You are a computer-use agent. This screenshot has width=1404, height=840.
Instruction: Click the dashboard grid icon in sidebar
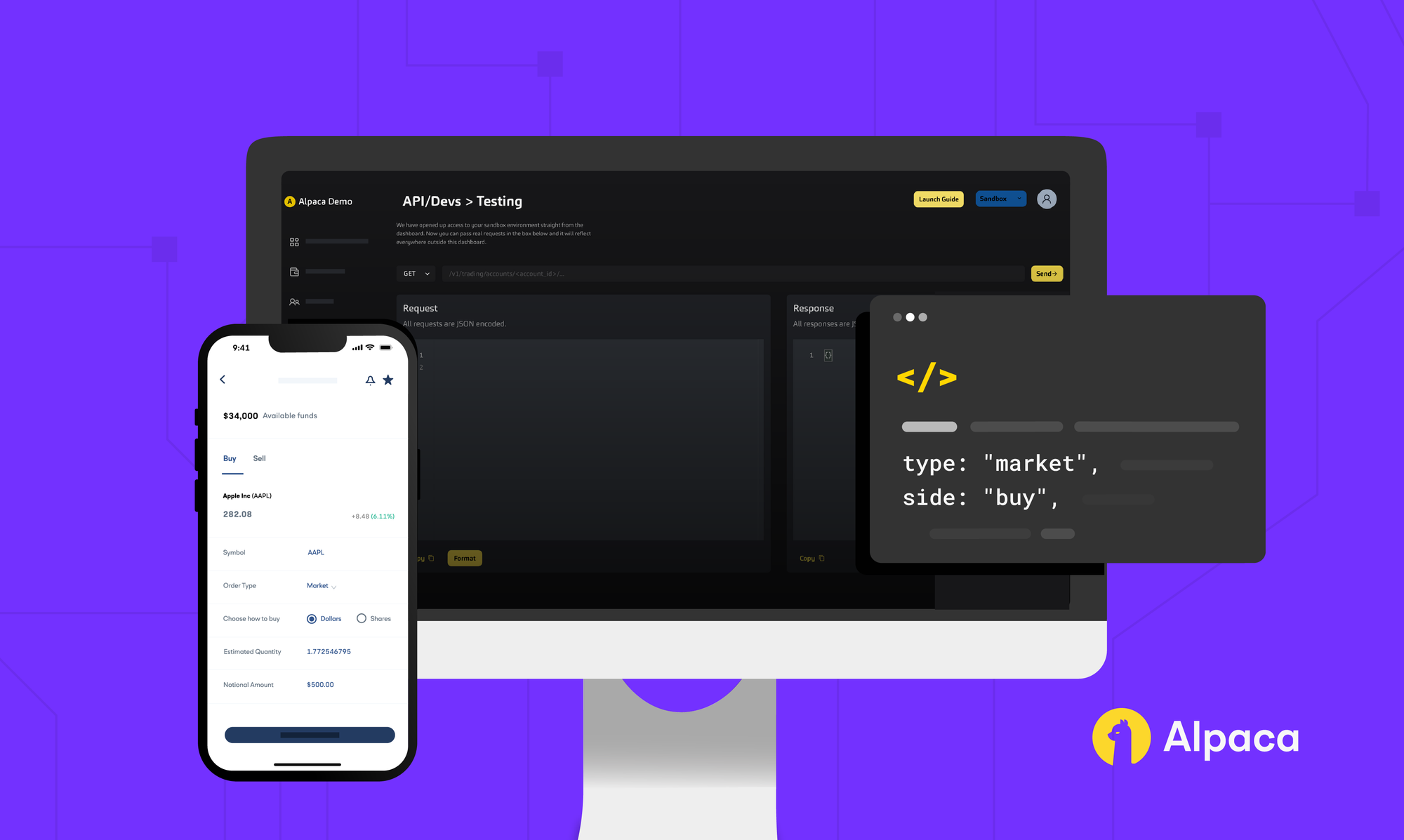[x=294, y=242]
